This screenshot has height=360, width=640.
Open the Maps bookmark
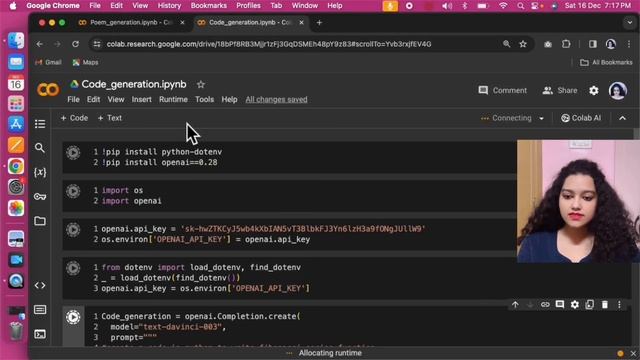click(x=85, y=62)
